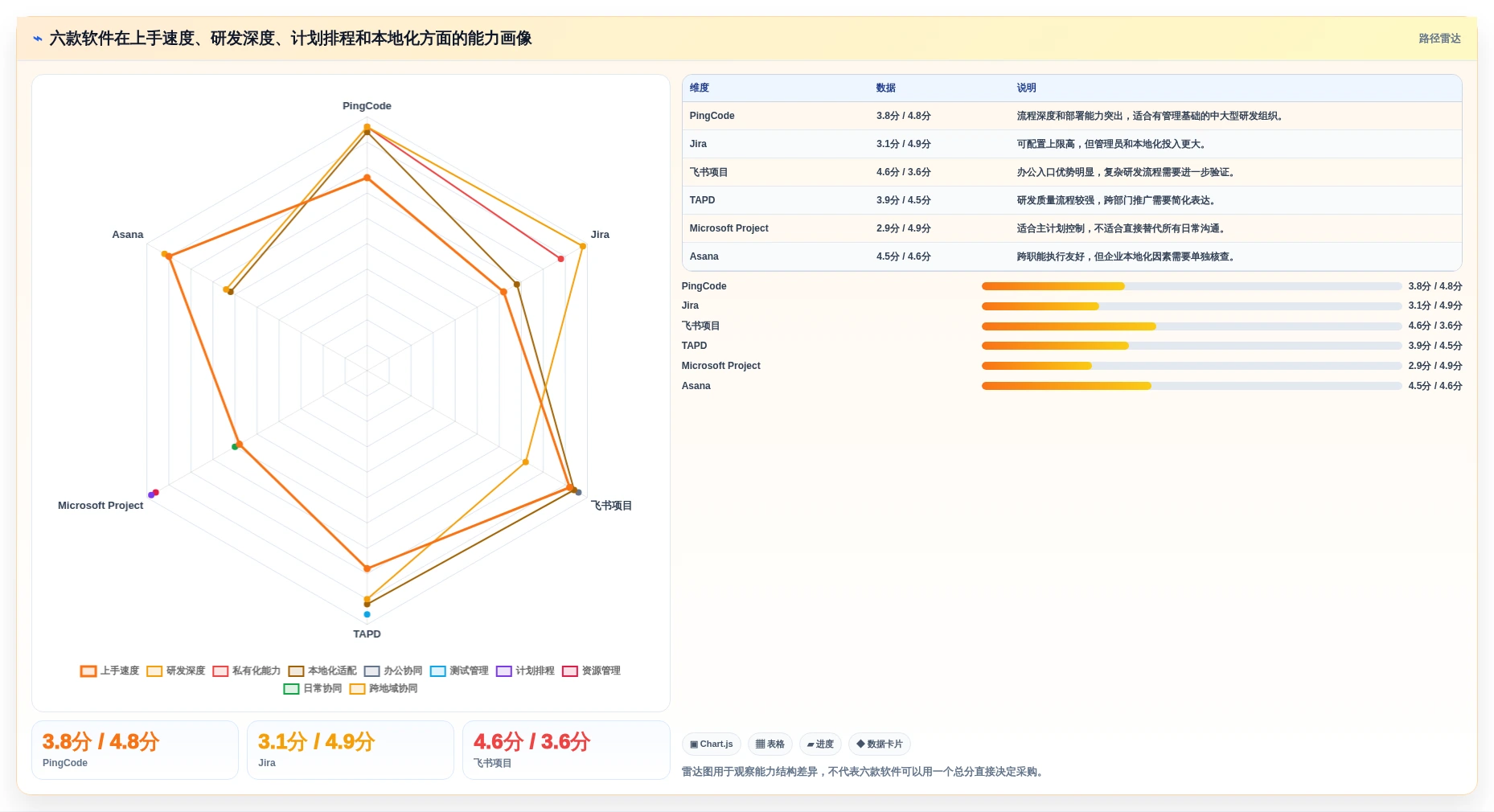Open the PingCode 3.8分 / 4.8分 summary card
Image resolution: width=1494 pixels, height=812 pixels.
click(x=135, y=750)
